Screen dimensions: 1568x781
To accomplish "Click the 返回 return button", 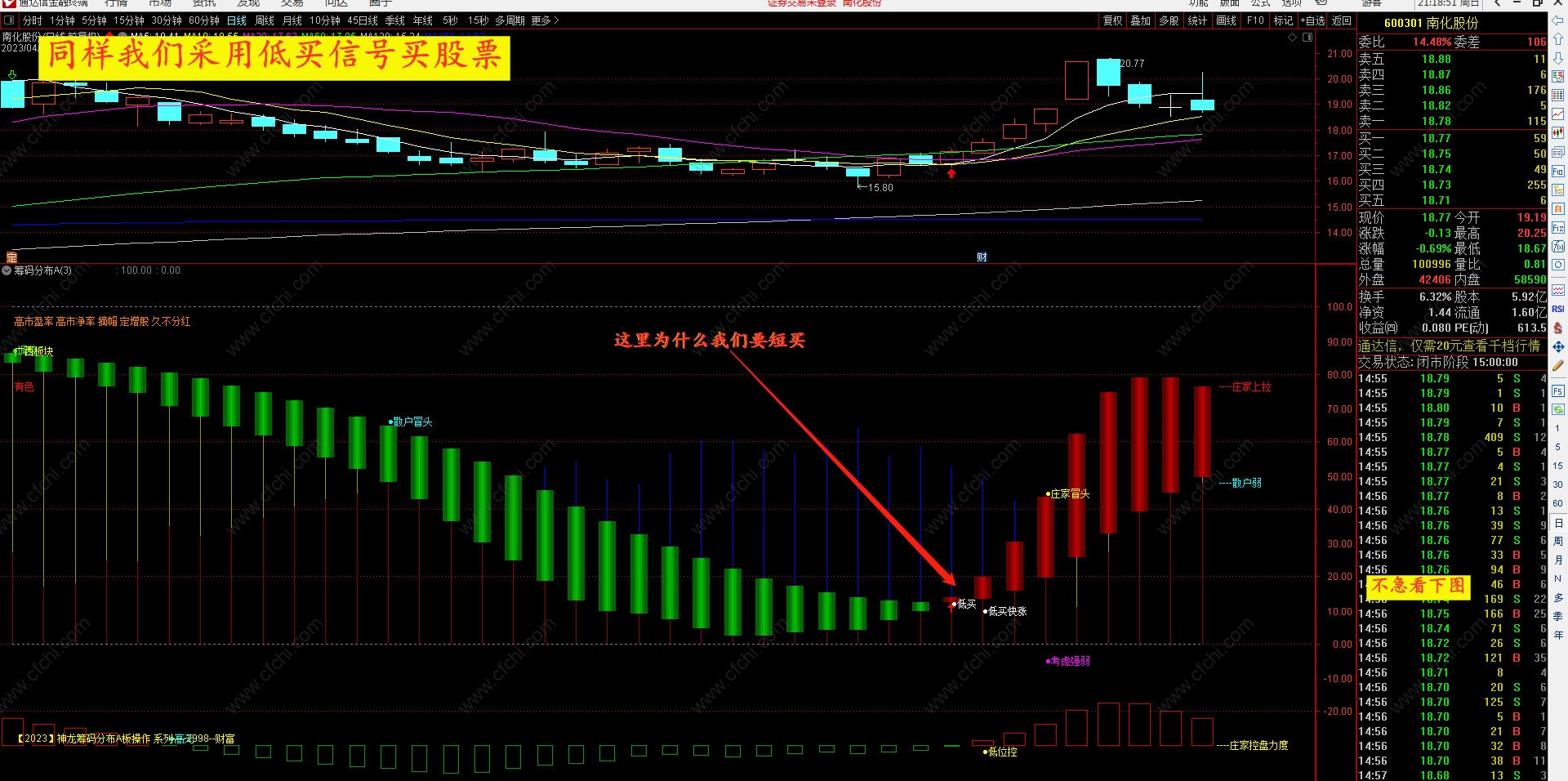I will [x=1341, y=20].
